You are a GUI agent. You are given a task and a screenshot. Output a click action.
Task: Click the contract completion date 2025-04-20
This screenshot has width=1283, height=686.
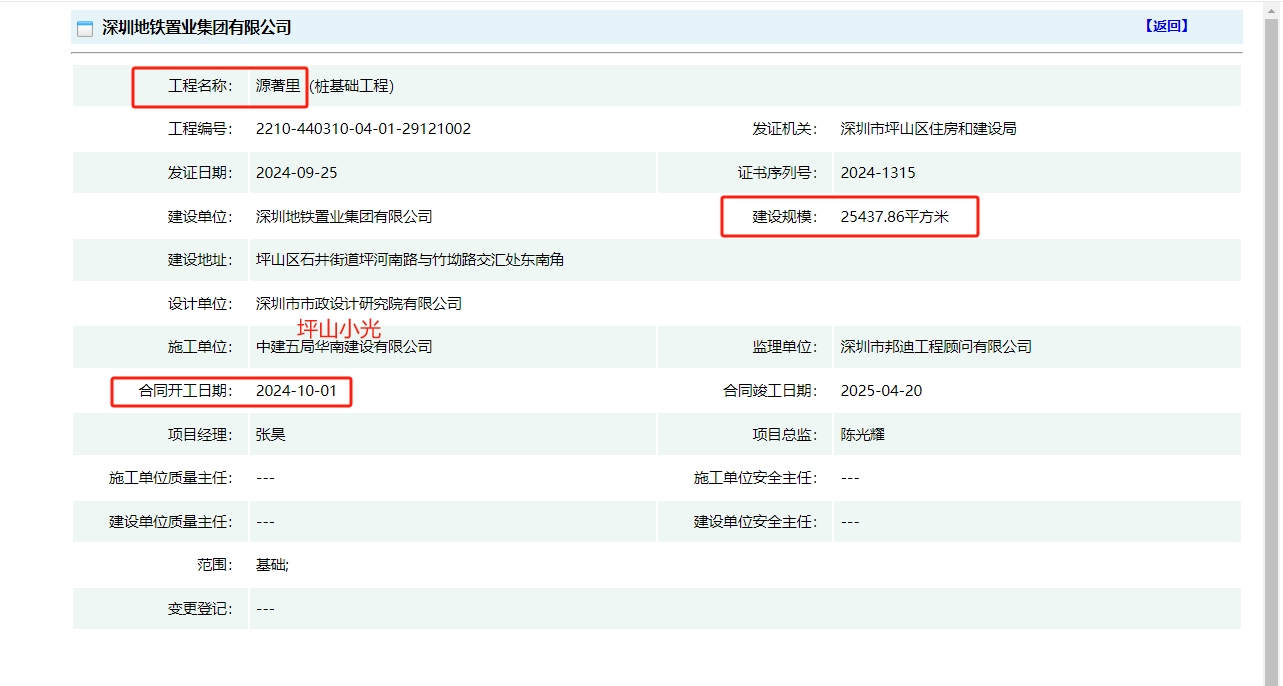(x=881, y=391)
